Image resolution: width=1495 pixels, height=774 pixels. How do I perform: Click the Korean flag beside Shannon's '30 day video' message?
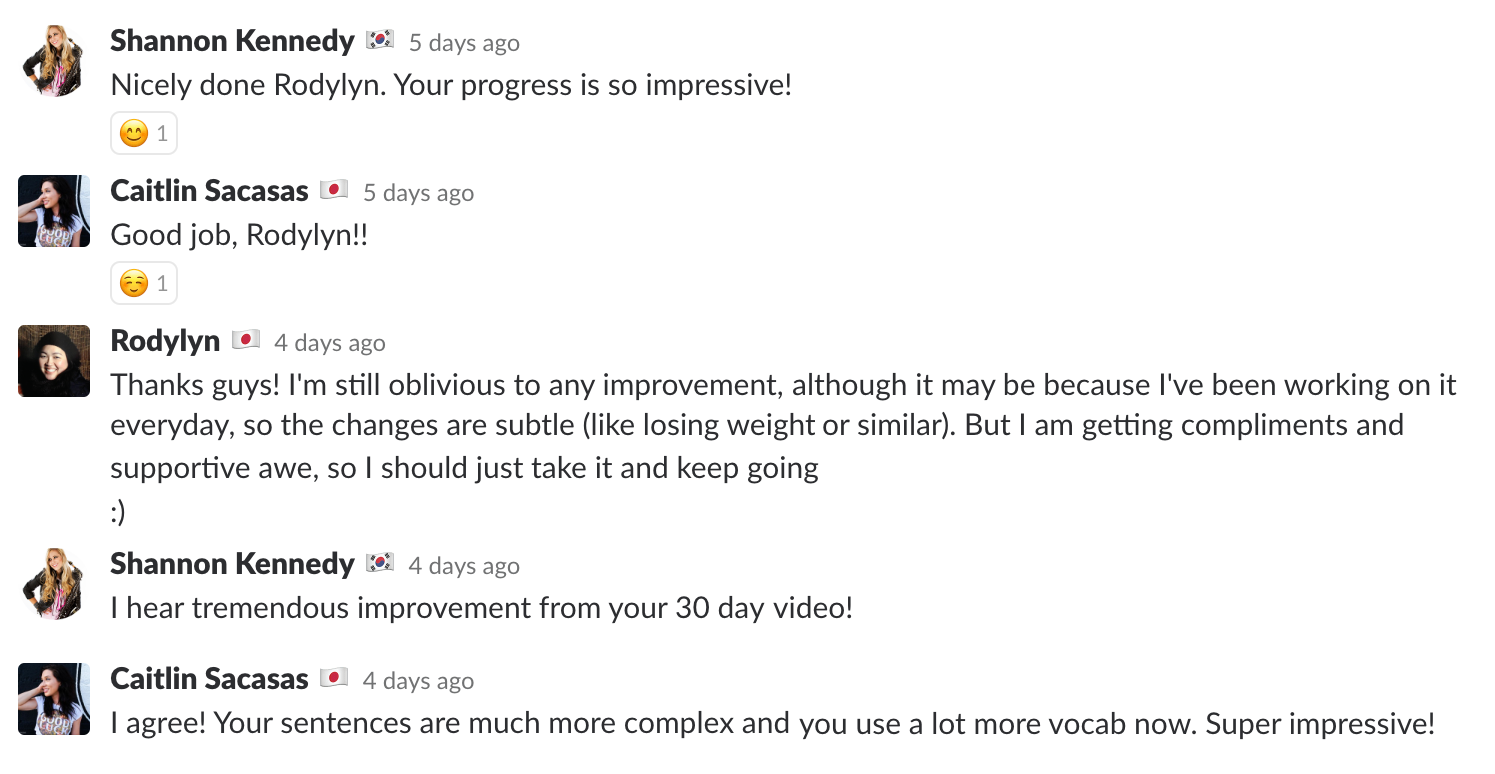pyautogui.click(x=380, y=563)
